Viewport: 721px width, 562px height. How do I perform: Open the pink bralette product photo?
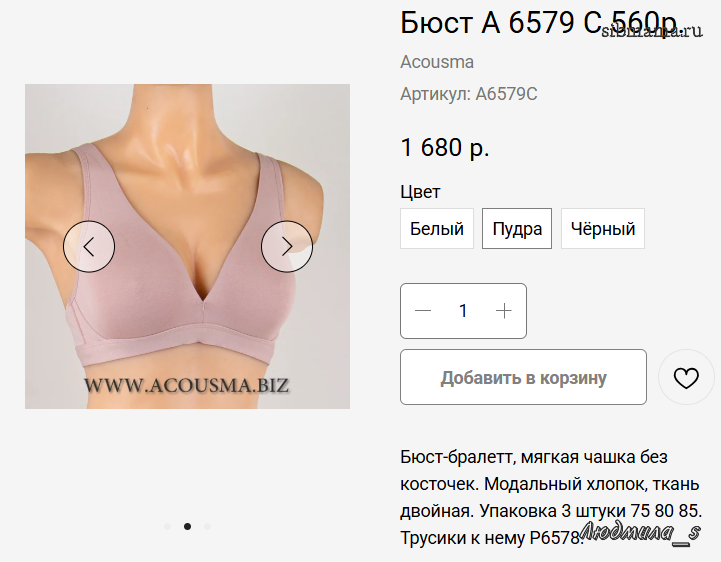point(187,247)
